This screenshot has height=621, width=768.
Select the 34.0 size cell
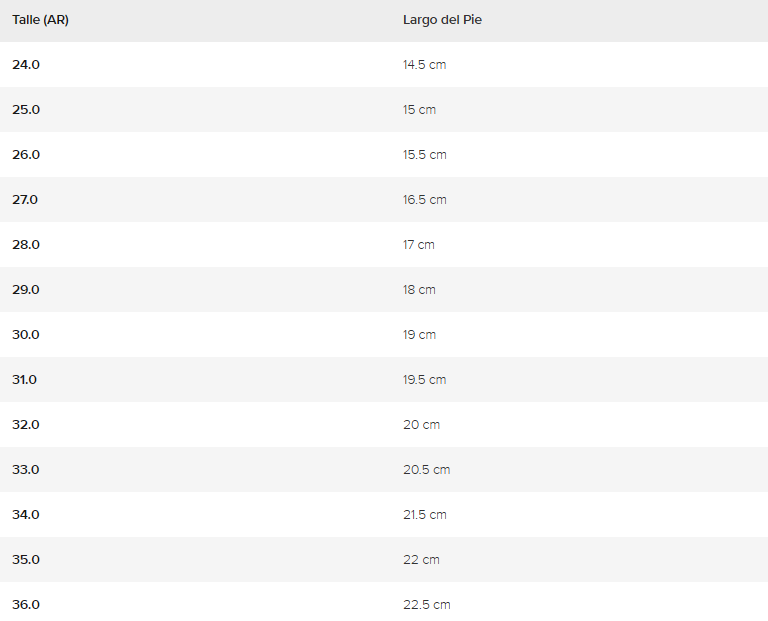[x=26, y=515]
